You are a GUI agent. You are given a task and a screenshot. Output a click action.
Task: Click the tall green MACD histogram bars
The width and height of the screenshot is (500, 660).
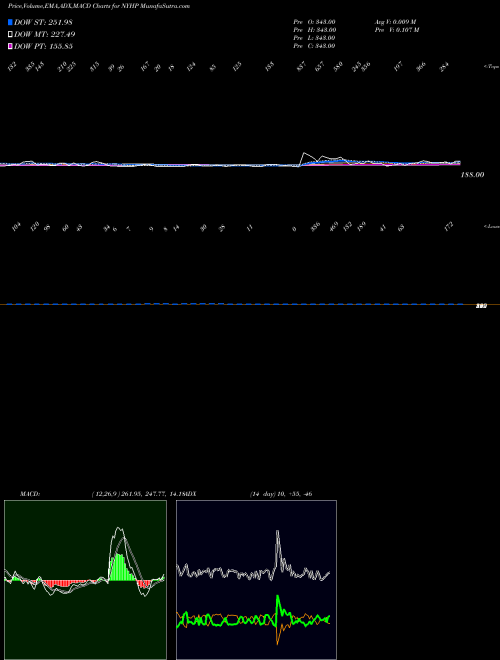tap(120, 567)
